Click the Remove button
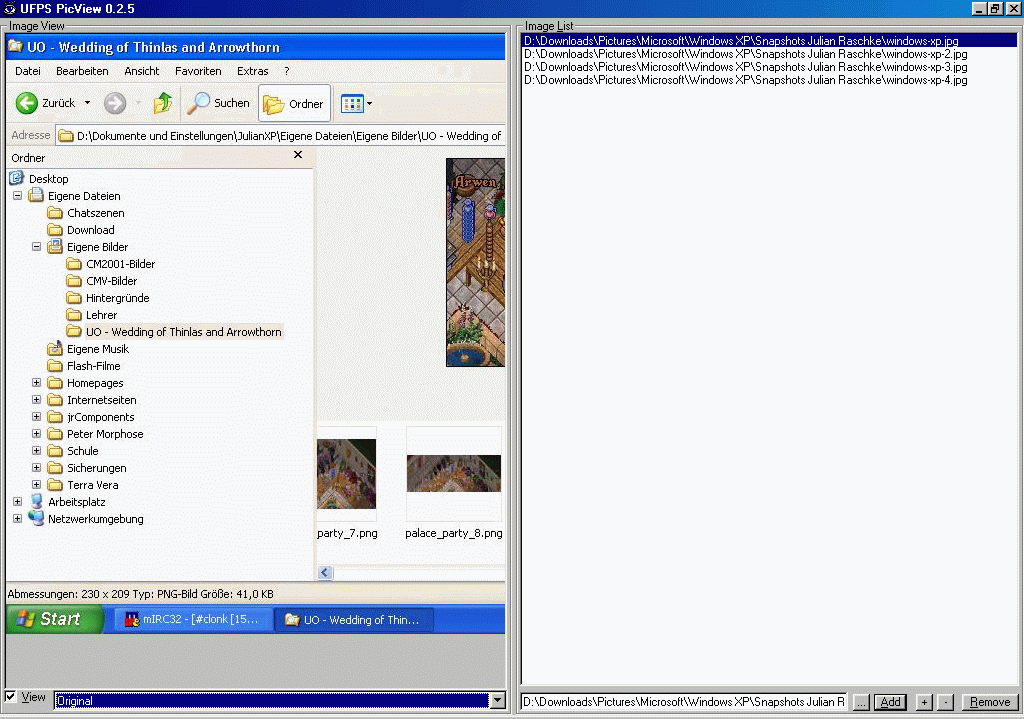This screenshot has height=719, width=1024. [x=990, y=702]
